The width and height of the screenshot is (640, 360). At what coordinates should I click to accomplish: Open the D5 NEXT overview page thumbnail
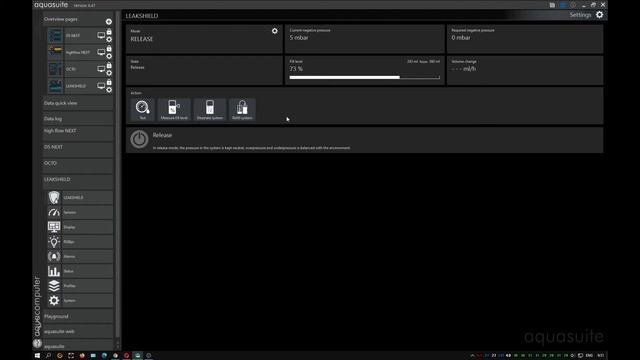coord(55,36)
